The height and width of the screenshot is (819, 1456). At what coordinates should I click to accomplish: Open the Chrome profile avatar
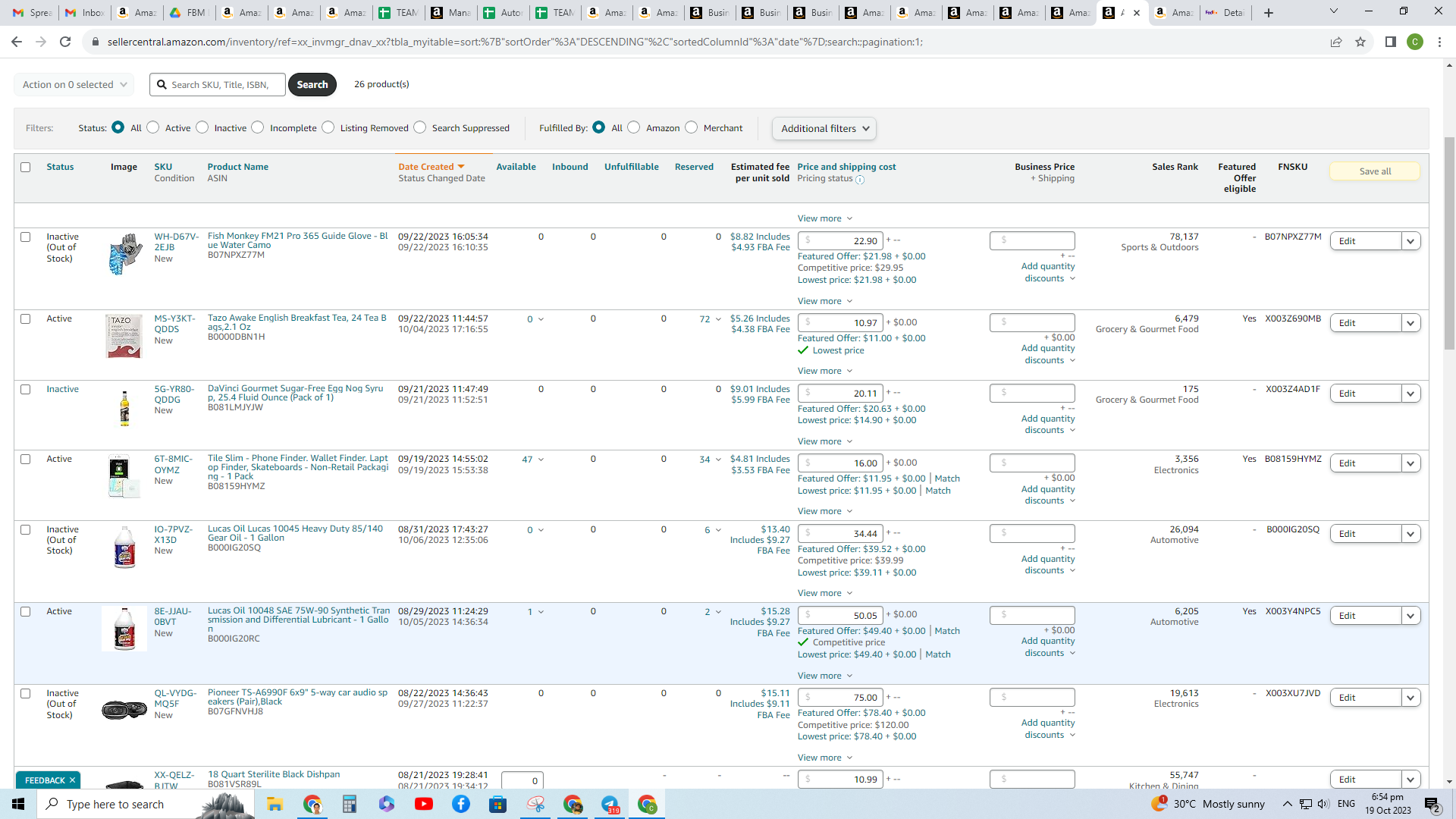coord(1415,42)
